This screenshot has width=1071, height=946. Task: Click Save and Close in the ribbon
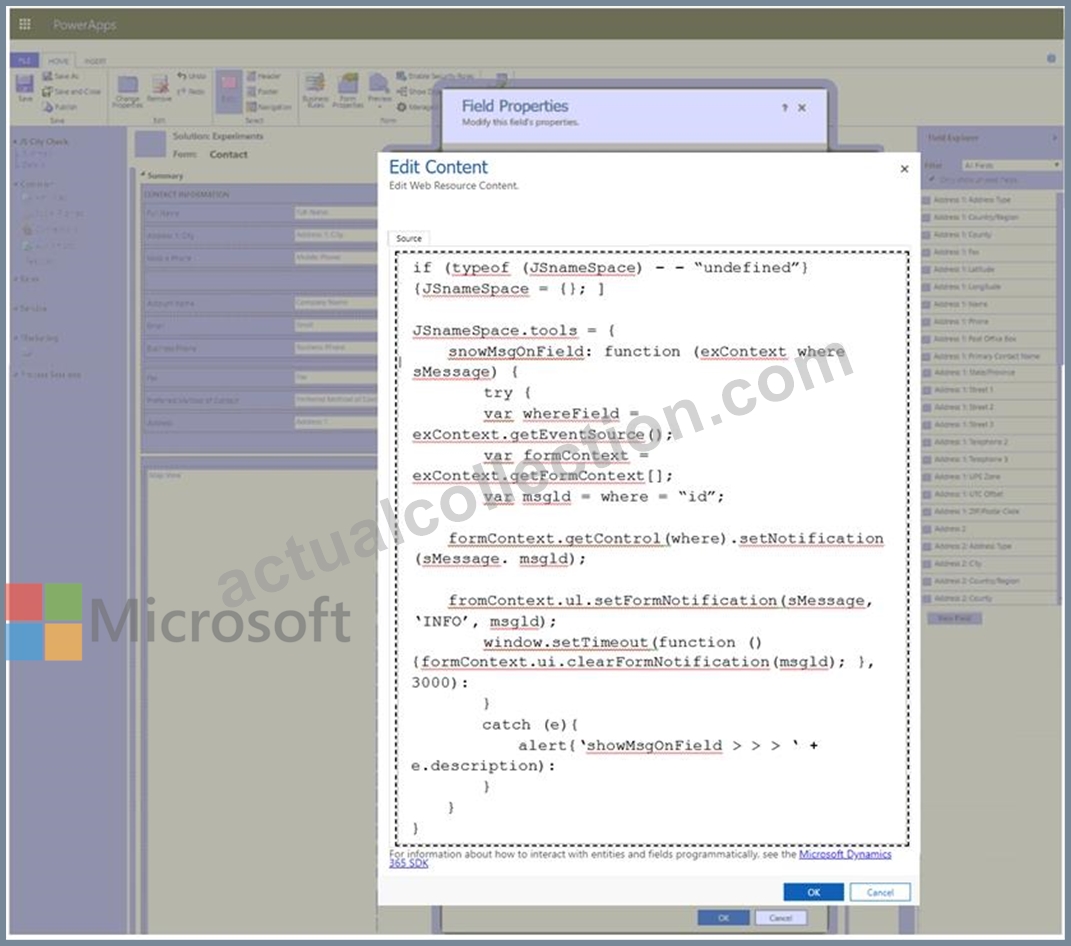(71, 92)
